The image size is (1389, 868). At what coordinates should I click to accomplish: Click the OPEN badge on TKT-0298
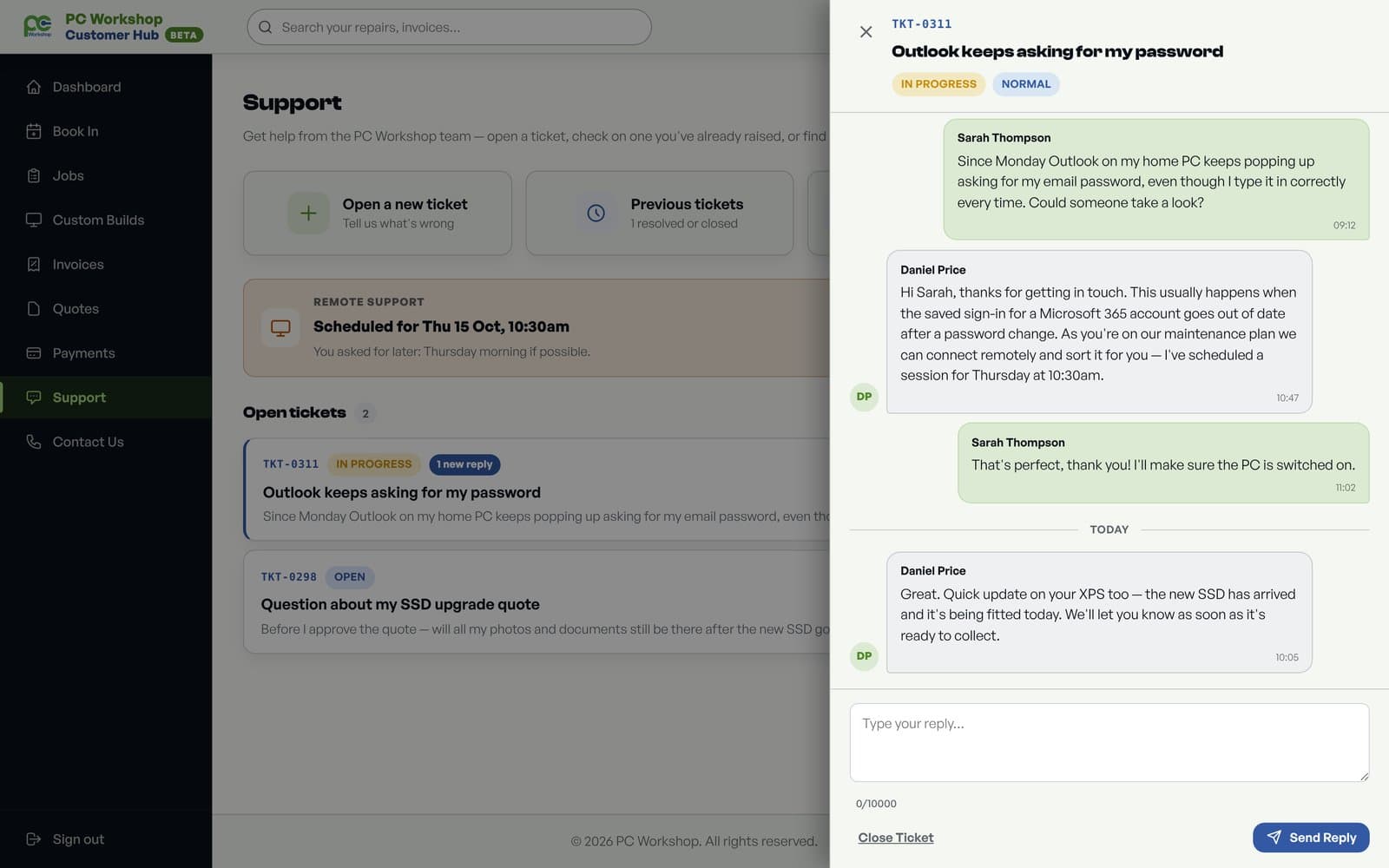(x=350, y=576)
